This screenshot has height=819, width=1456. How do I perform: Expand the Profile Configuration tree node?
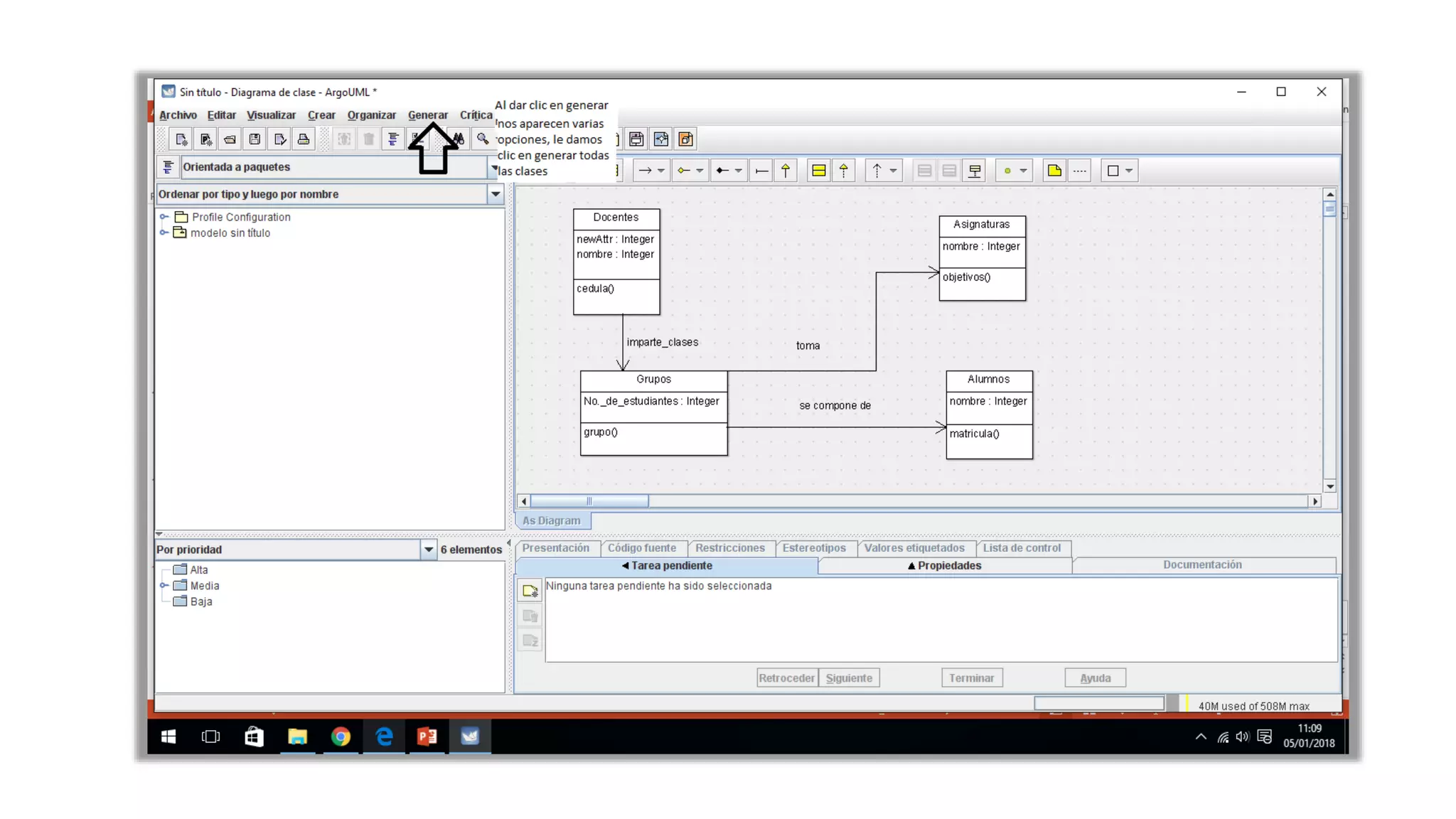[164, 217]
